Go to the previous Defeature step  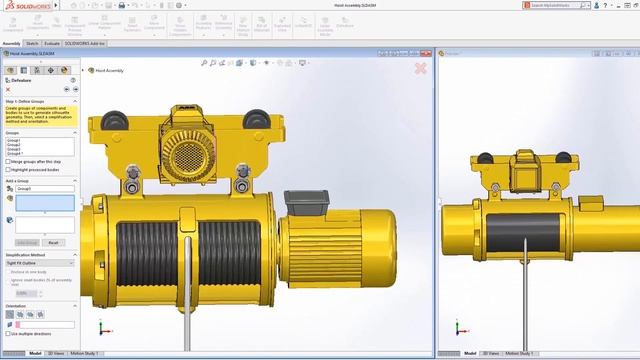click(x=67, y=89)
